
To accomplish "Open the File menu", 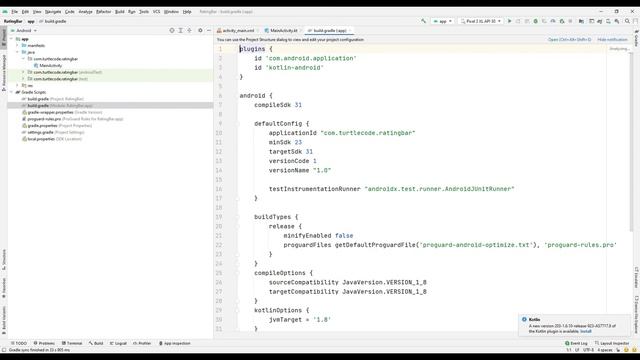I will point(15,11).
